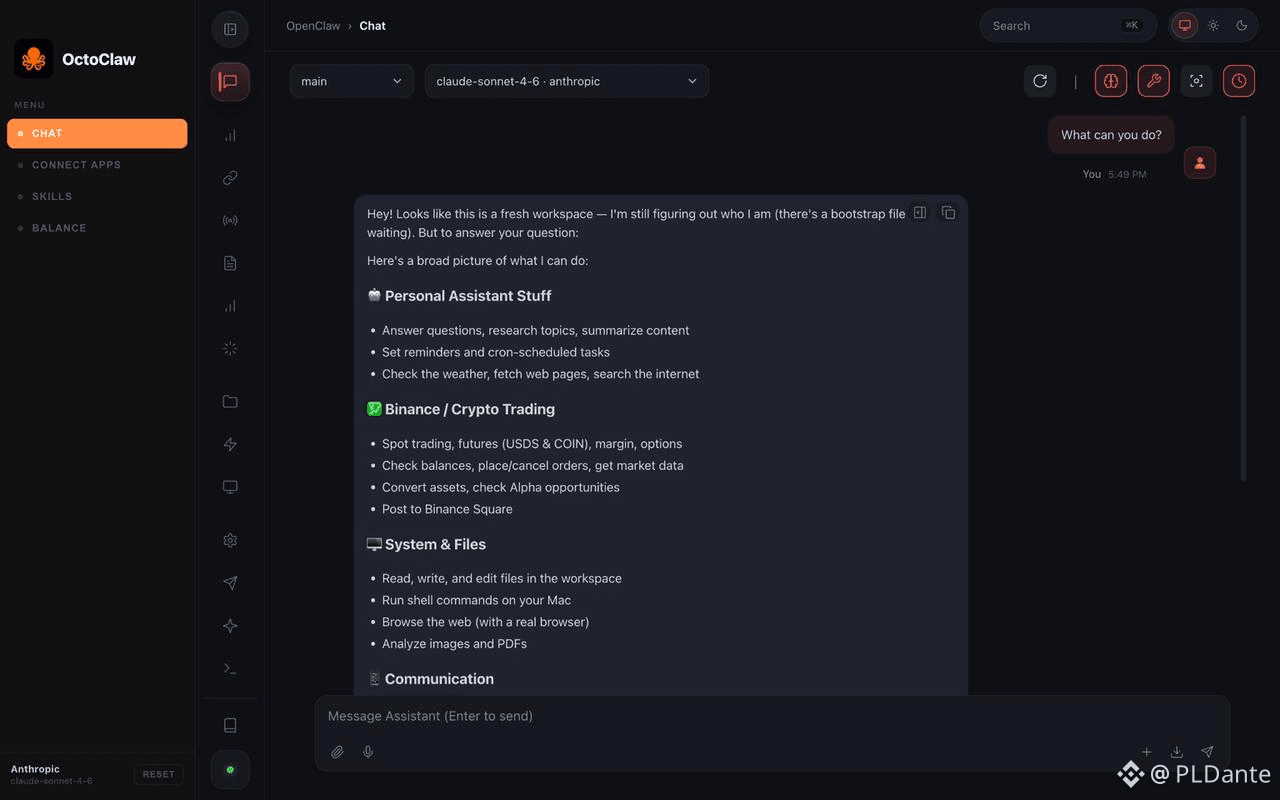Attach a file using paperclip icon

[x=338, y=752]
